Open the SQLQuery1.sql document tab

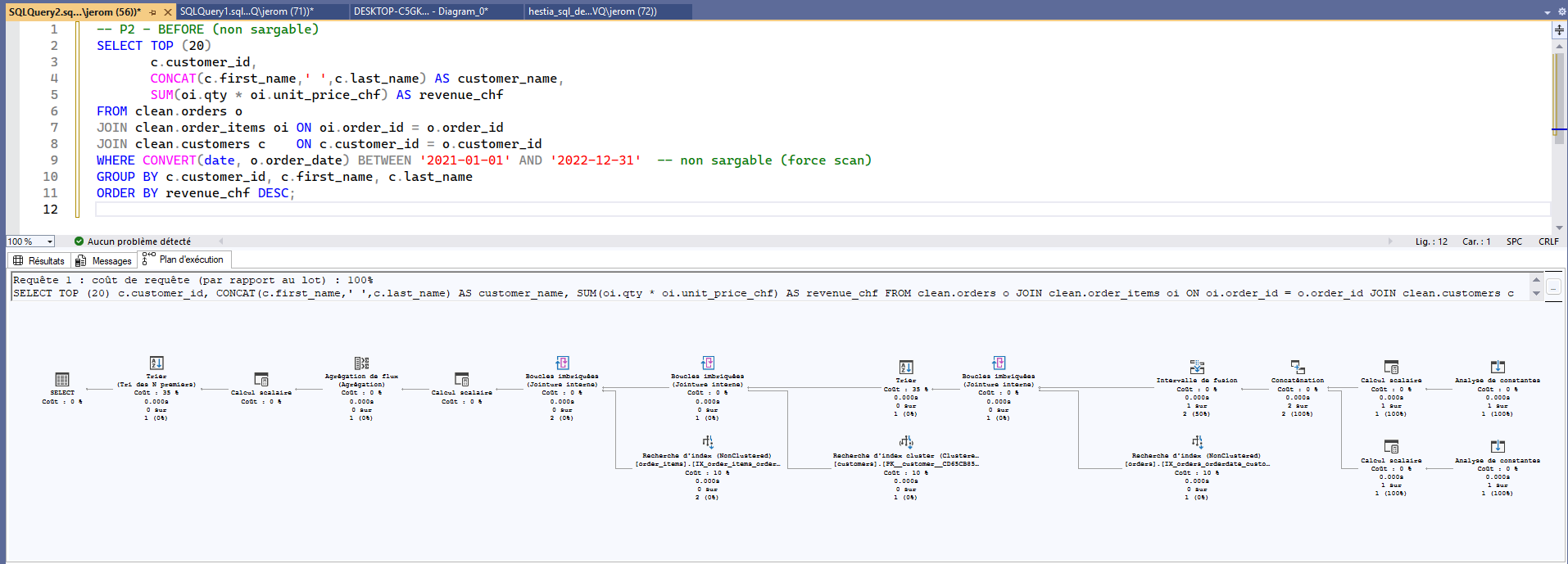pos(246,11)
